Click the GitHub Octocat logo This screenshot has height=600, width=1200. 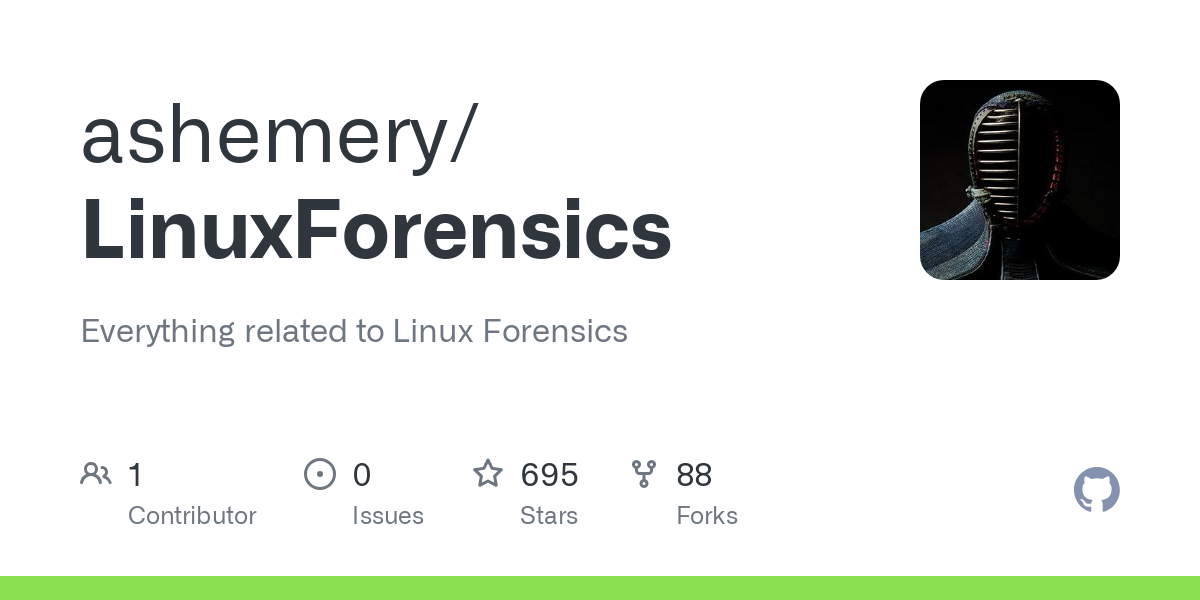(x=1096, y=490)
